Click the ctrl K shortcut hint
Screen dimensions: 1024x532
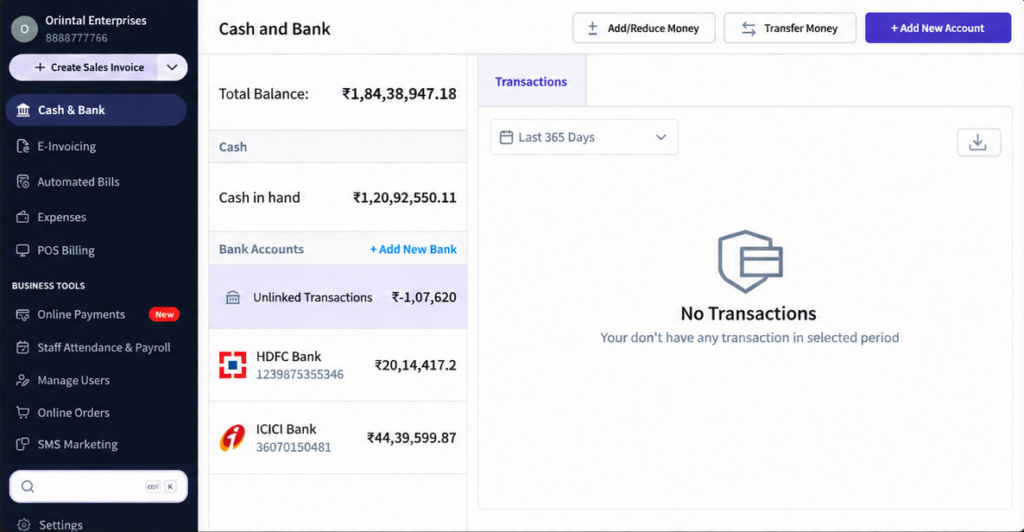161,486
